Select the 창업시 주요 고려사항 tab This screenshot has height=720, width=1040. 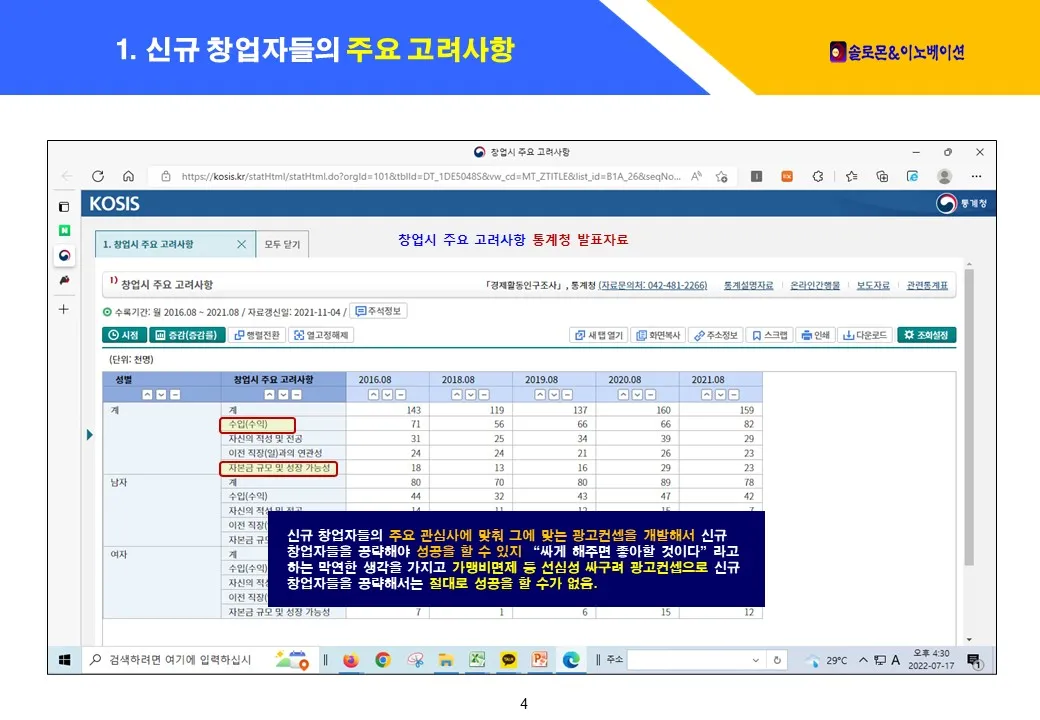coord(155,244)
